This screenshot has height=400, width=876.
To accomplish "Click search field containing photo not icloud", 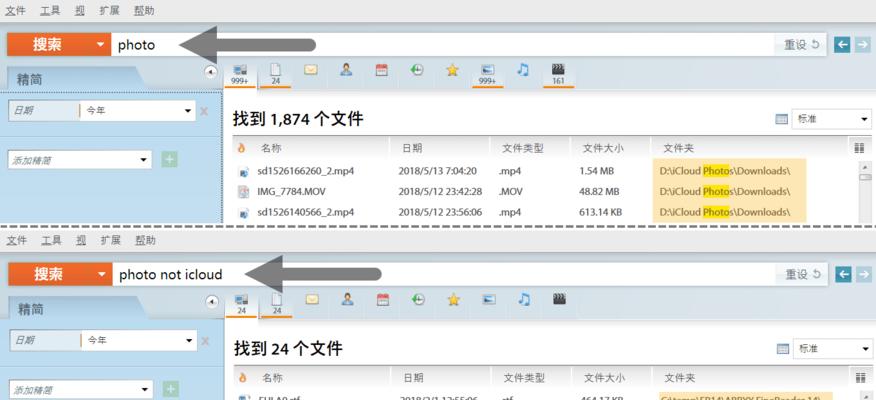I will point(442,274).
